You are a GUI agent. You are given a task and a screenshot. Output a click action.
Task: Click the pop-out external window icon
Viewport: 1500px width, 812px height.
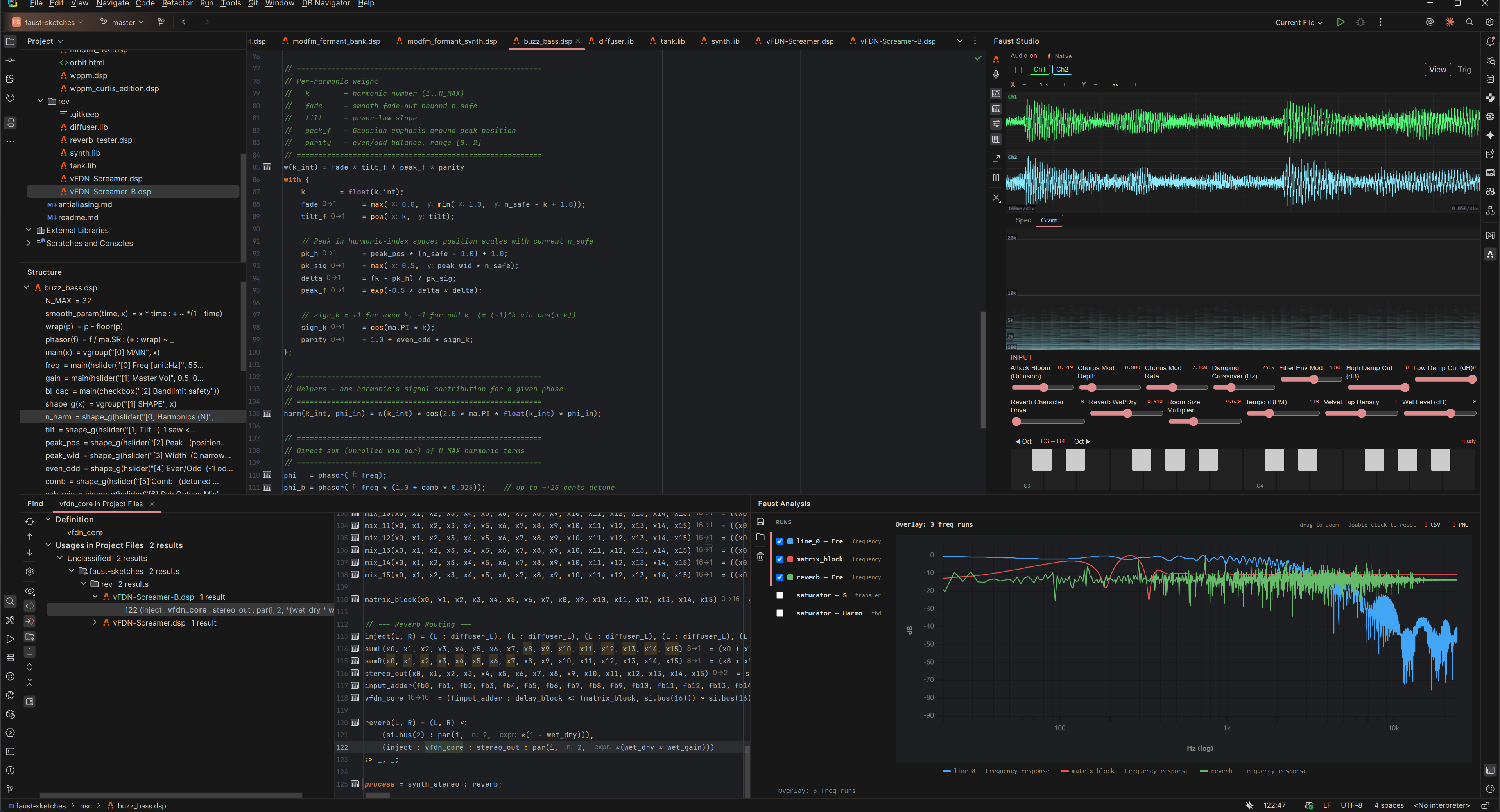tap(996, 158)
